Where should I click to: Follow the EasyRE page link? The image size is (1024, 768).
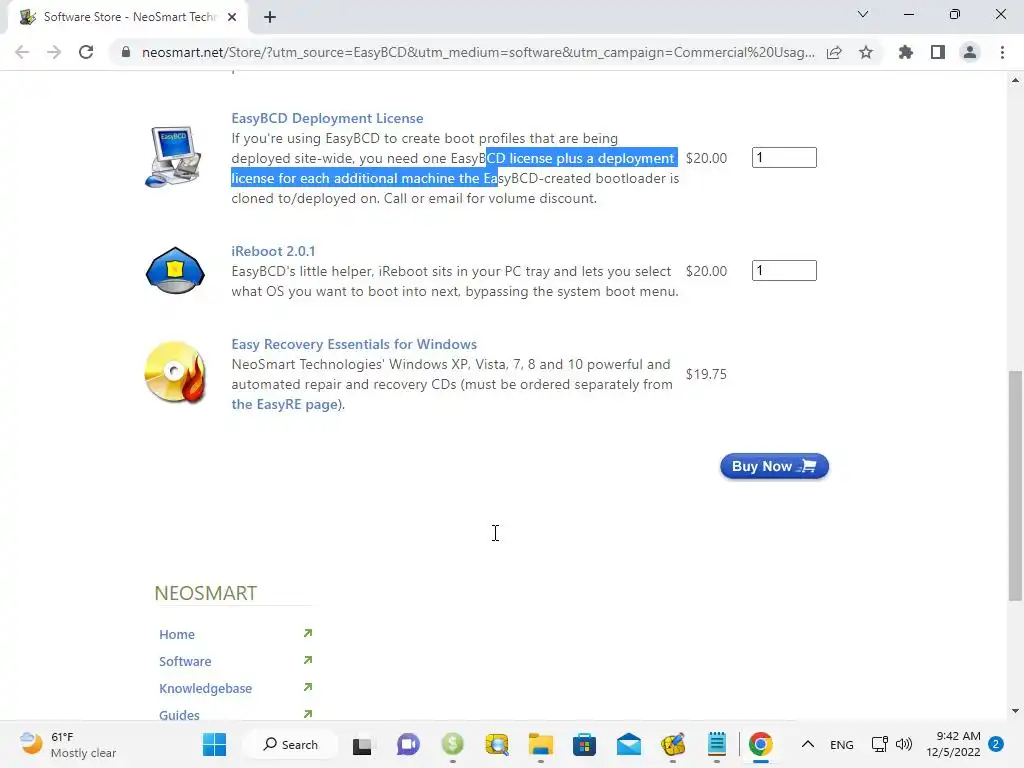(x=285, y=404)
